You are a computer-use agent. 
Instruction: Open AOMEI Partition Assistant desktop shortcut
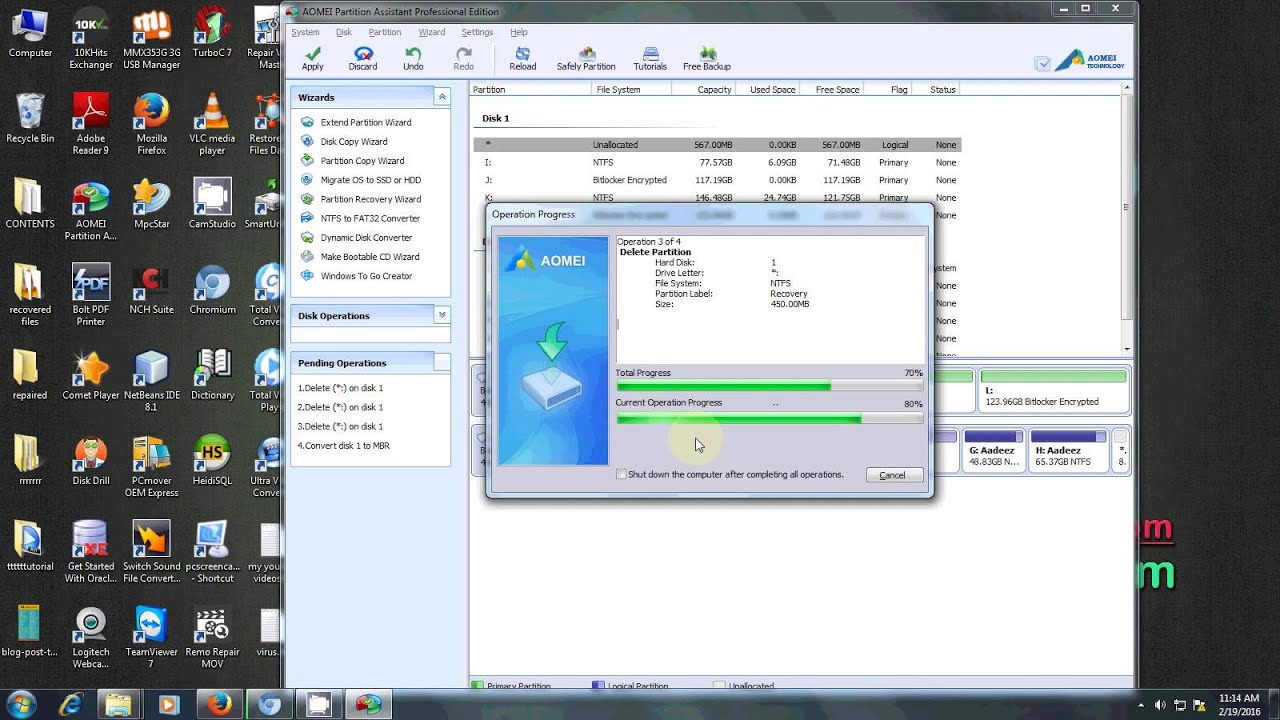(91, 211)
